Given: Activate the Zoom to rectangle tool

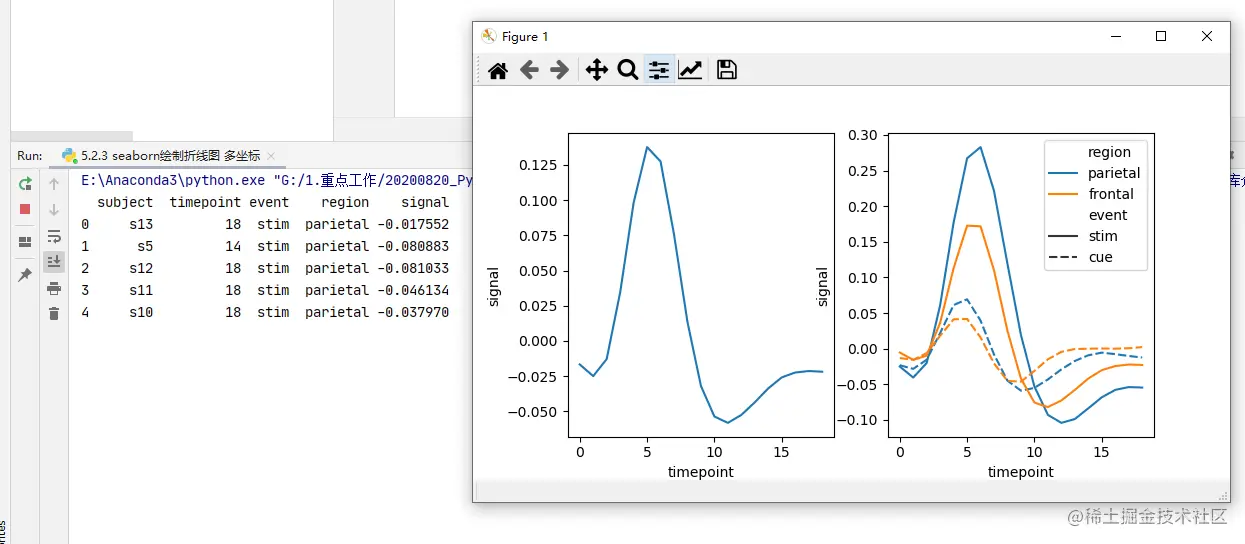Looking at the screenshot, I should pos(628,70).
